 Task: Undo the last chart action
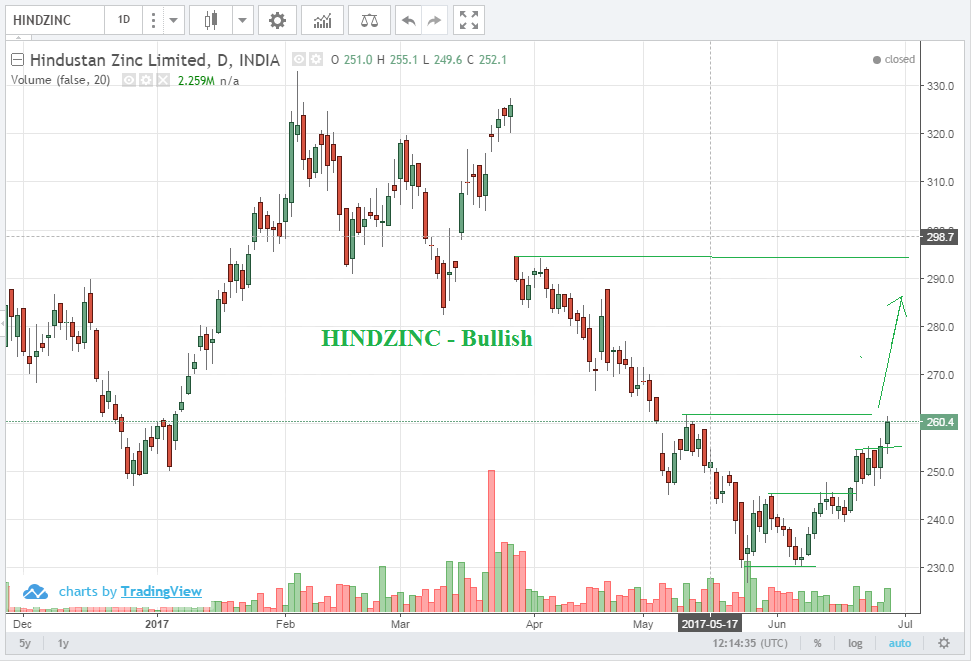408,20
